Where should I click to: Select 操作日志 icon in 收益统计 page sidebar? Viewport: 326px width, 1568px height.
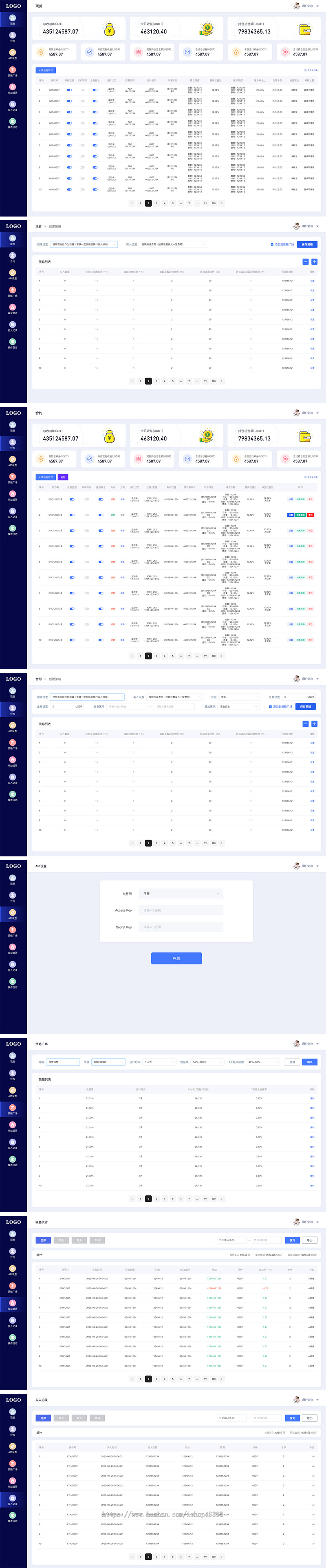coord(13,1337)
